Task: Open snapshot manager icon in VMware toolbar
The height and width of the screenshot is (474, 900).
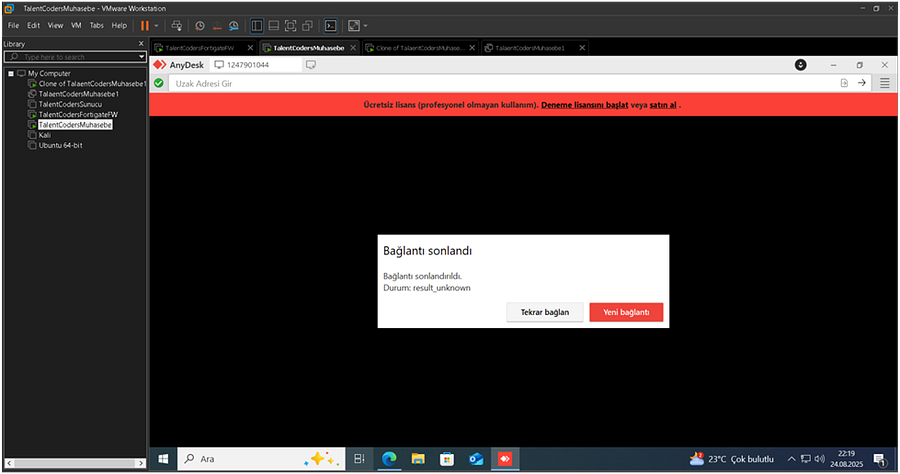Action: coord(234,26)
